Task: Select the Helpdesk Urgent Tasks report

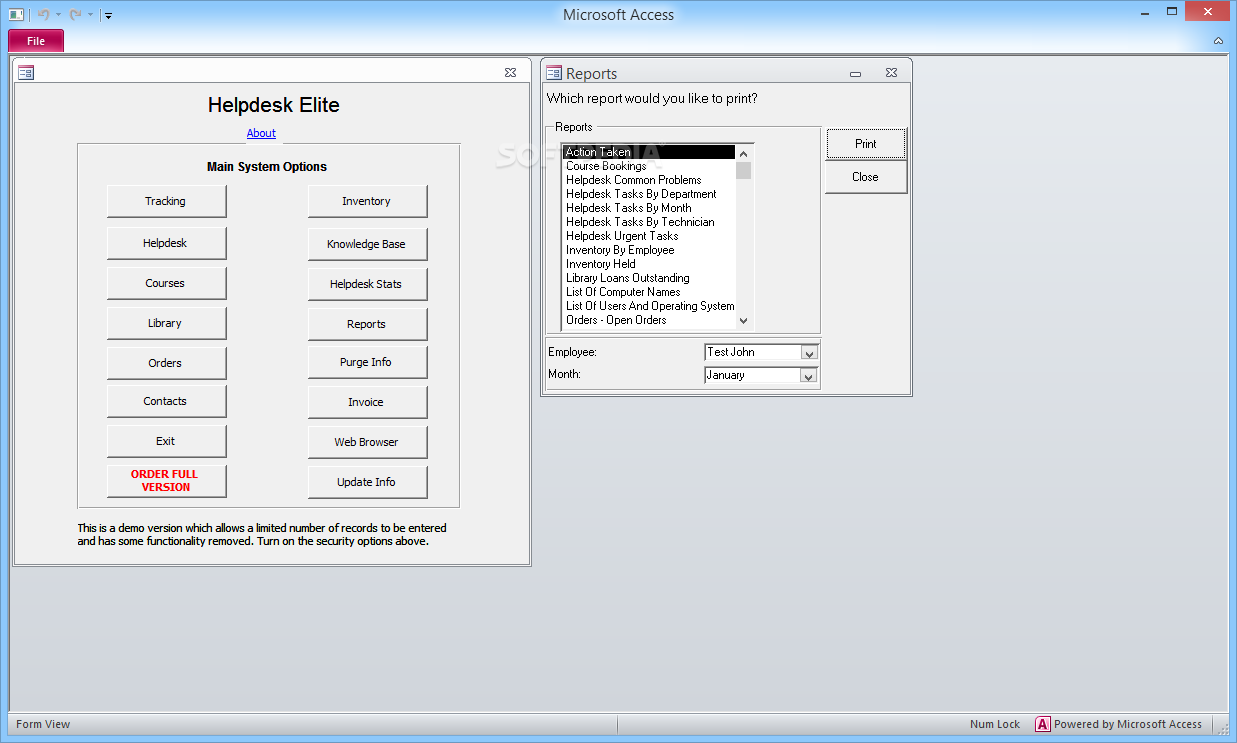Action: [x=649, y=236]
